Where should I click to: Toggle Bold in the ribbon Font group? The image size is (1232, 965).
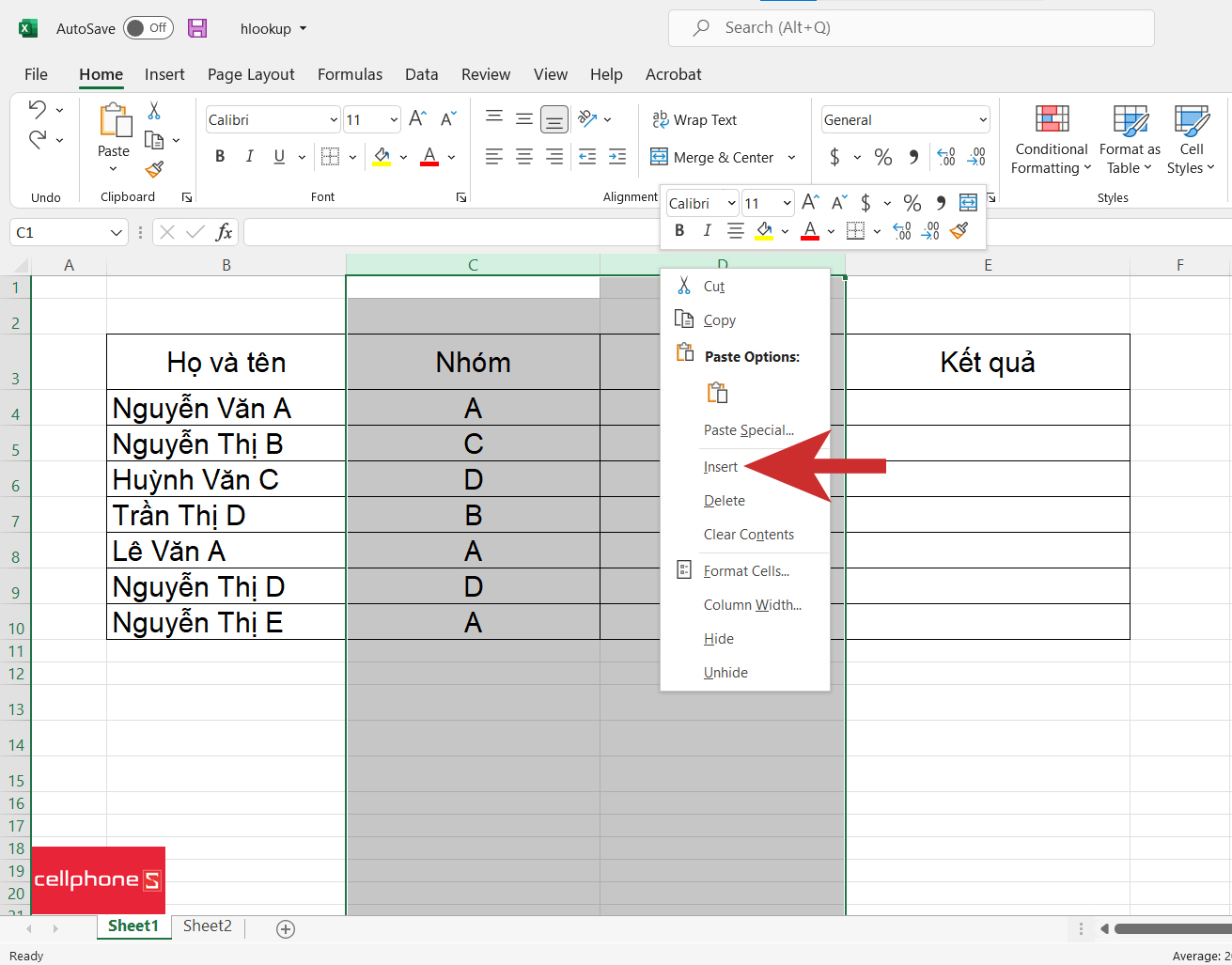tap(220, 157)
